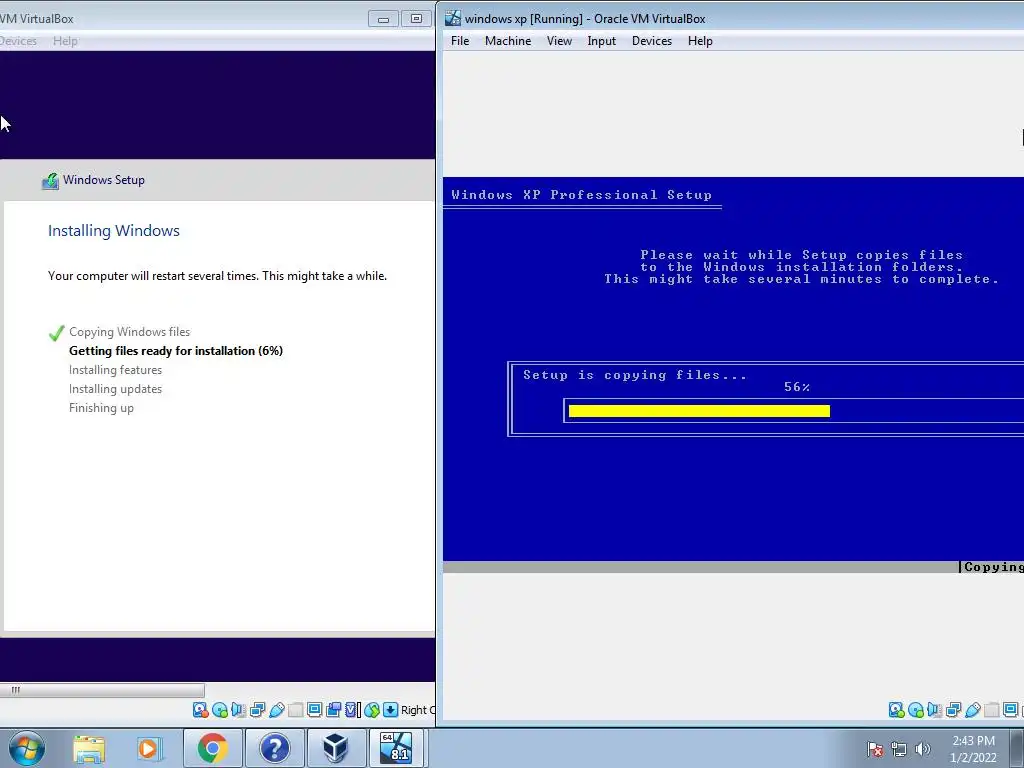Click audio icon in left VM status bar
Screen dimensions: 1024x768
pyautogui.click(x=238, y=710)
